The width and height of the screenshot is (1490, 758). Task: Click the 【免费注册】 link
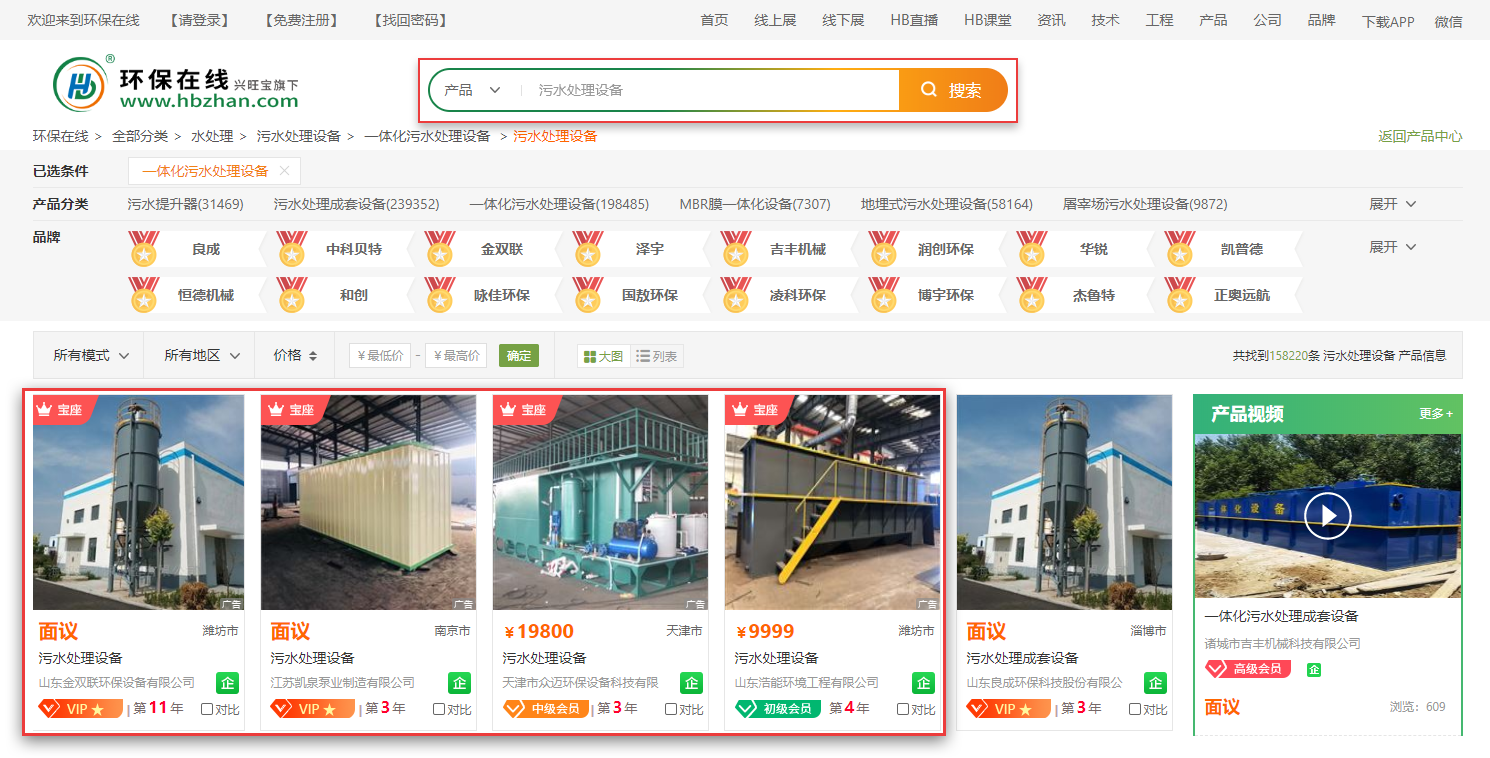(x=301, y=20)
